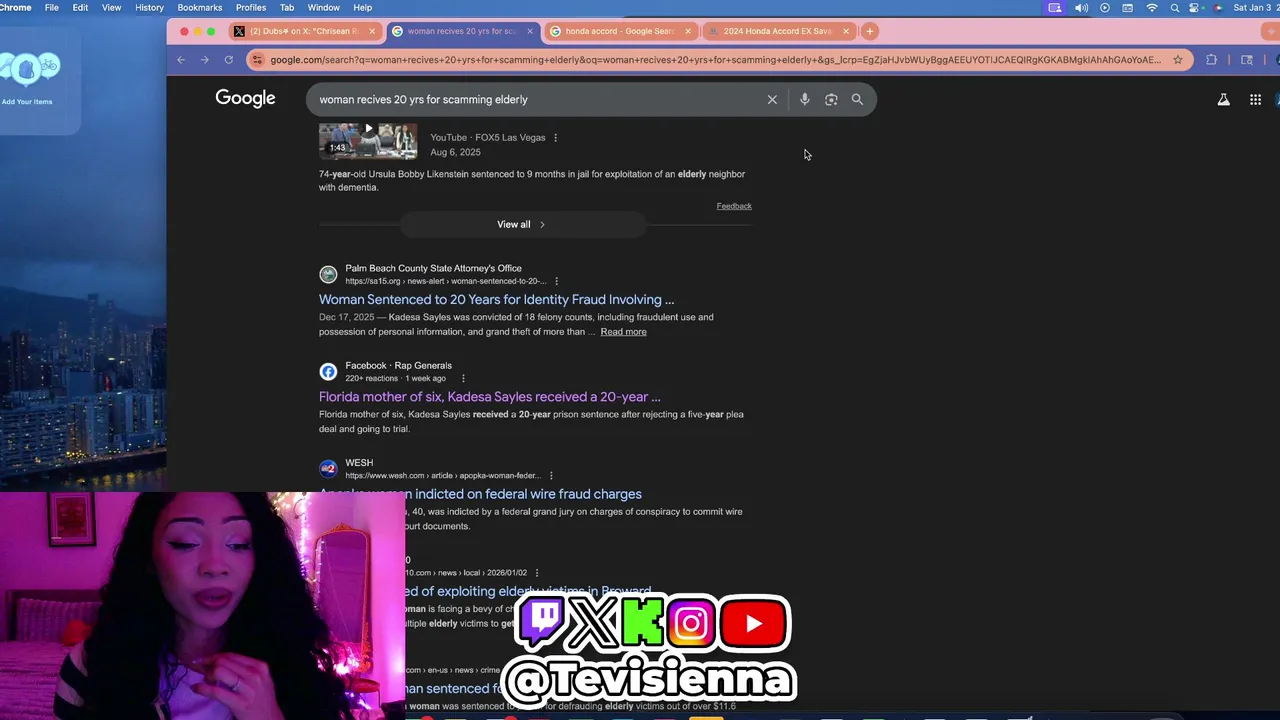Open Chrome extensions puzzle icon
Image resolution: width=1280 pixels, height=720 pixels.
[1211, 60]
